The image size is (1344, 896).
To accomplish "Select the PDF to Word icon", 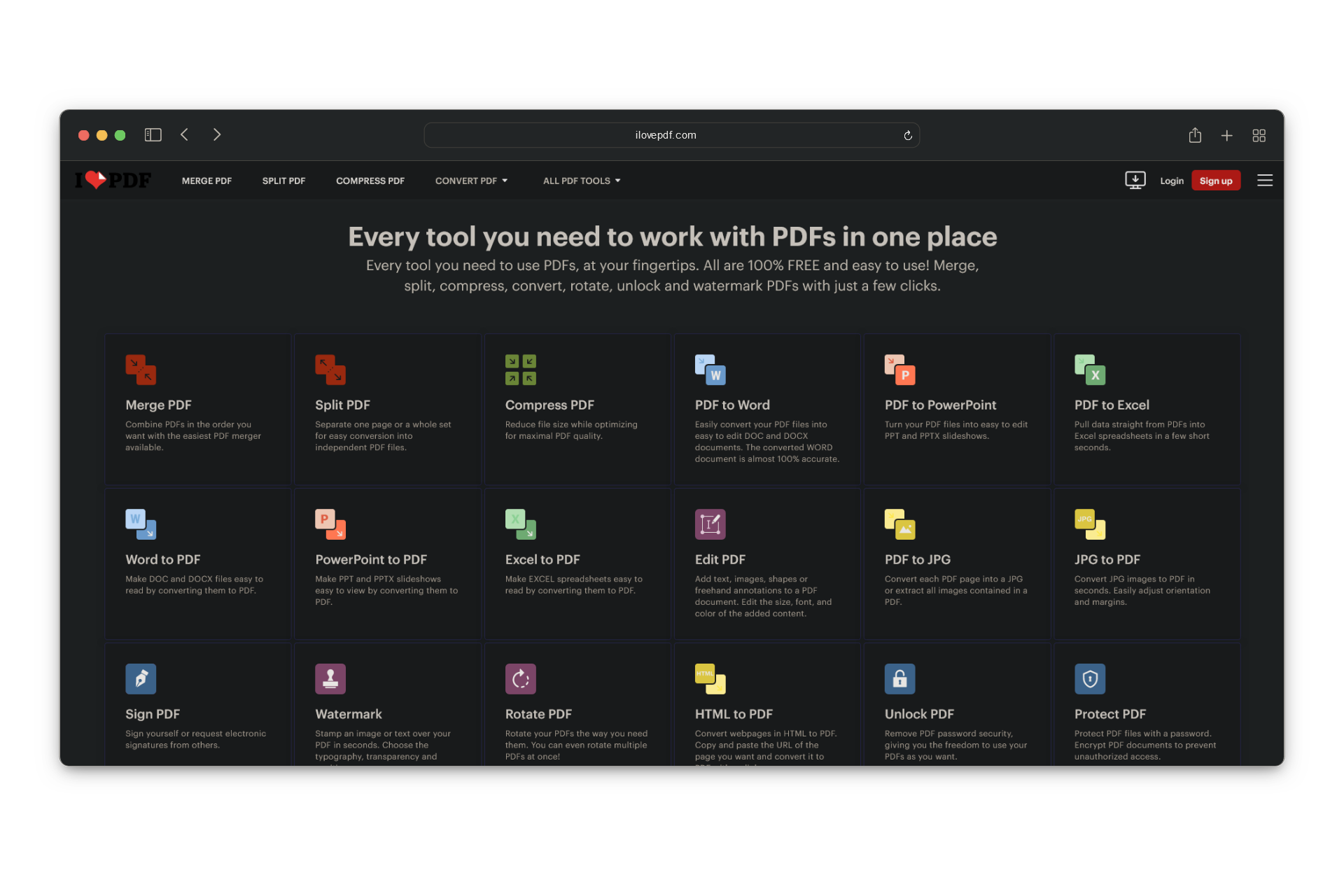I will click(710, 370).
